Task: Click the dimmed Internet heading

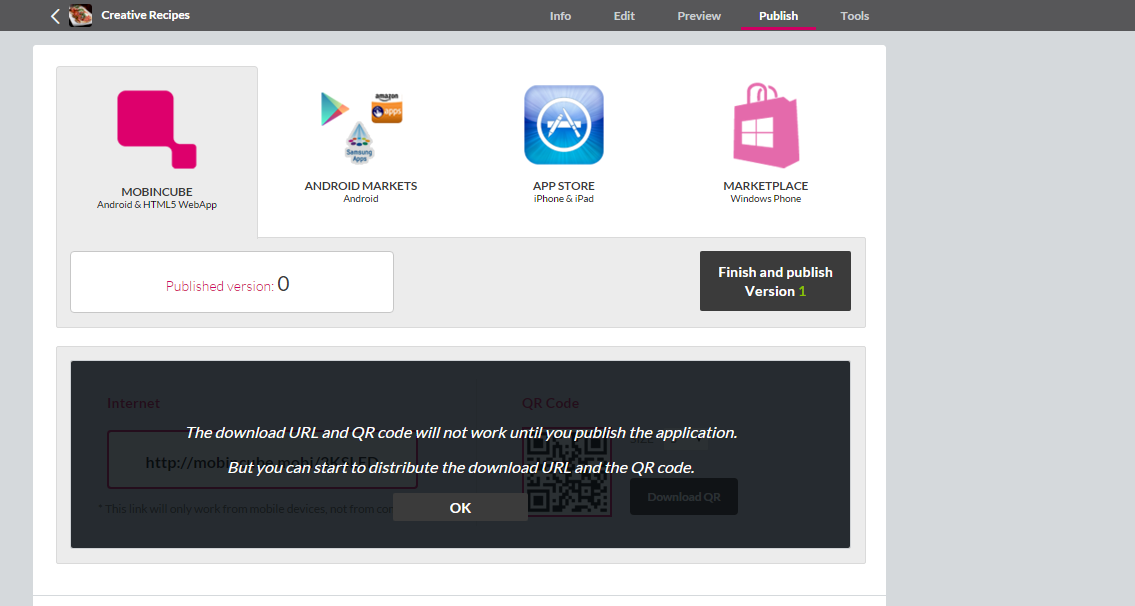Action: [133, 403]
